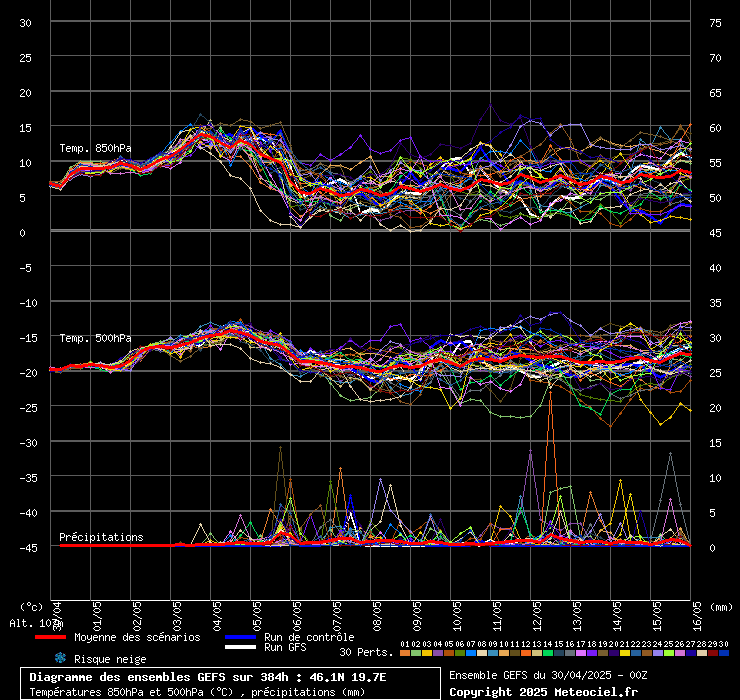Click the 60 value on the mm axis

tap(715, 128)
